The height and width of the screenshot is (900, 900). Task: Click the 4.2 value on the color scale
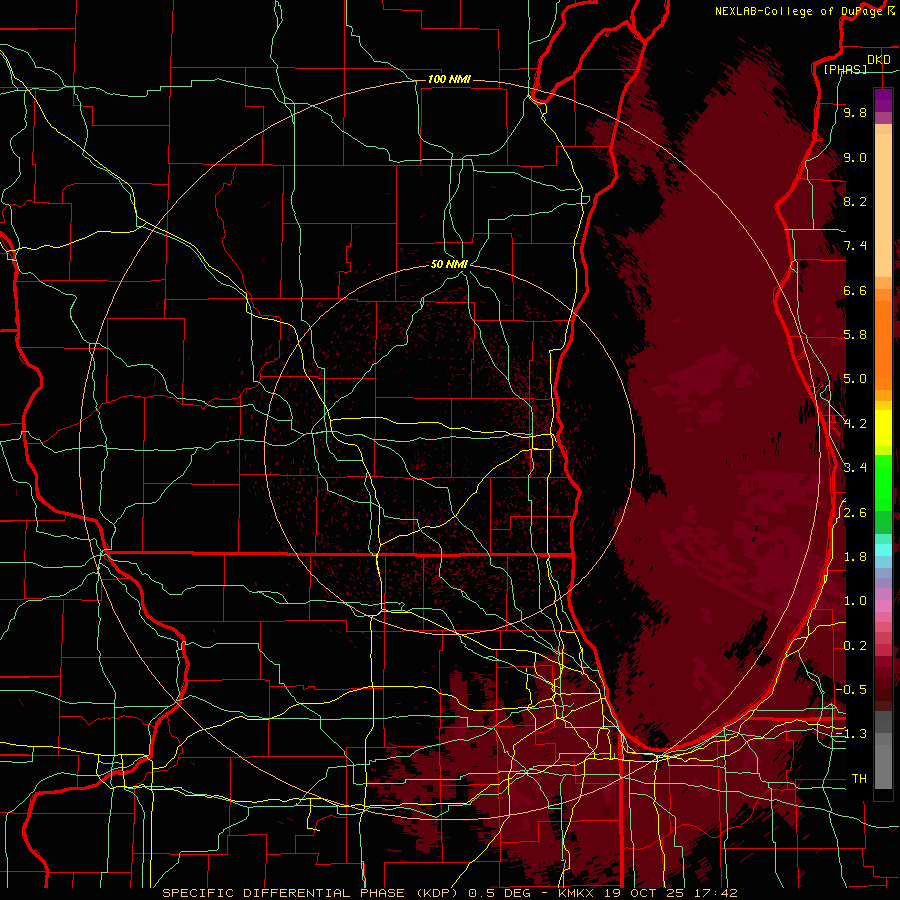[x=855, y=424]
